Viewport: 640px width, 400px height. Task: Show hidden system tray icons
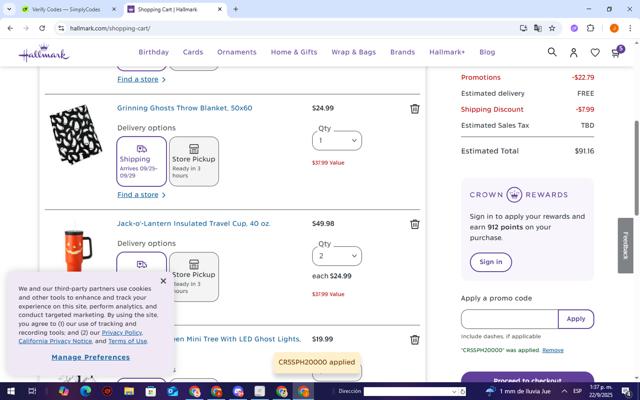pos(564,391)
